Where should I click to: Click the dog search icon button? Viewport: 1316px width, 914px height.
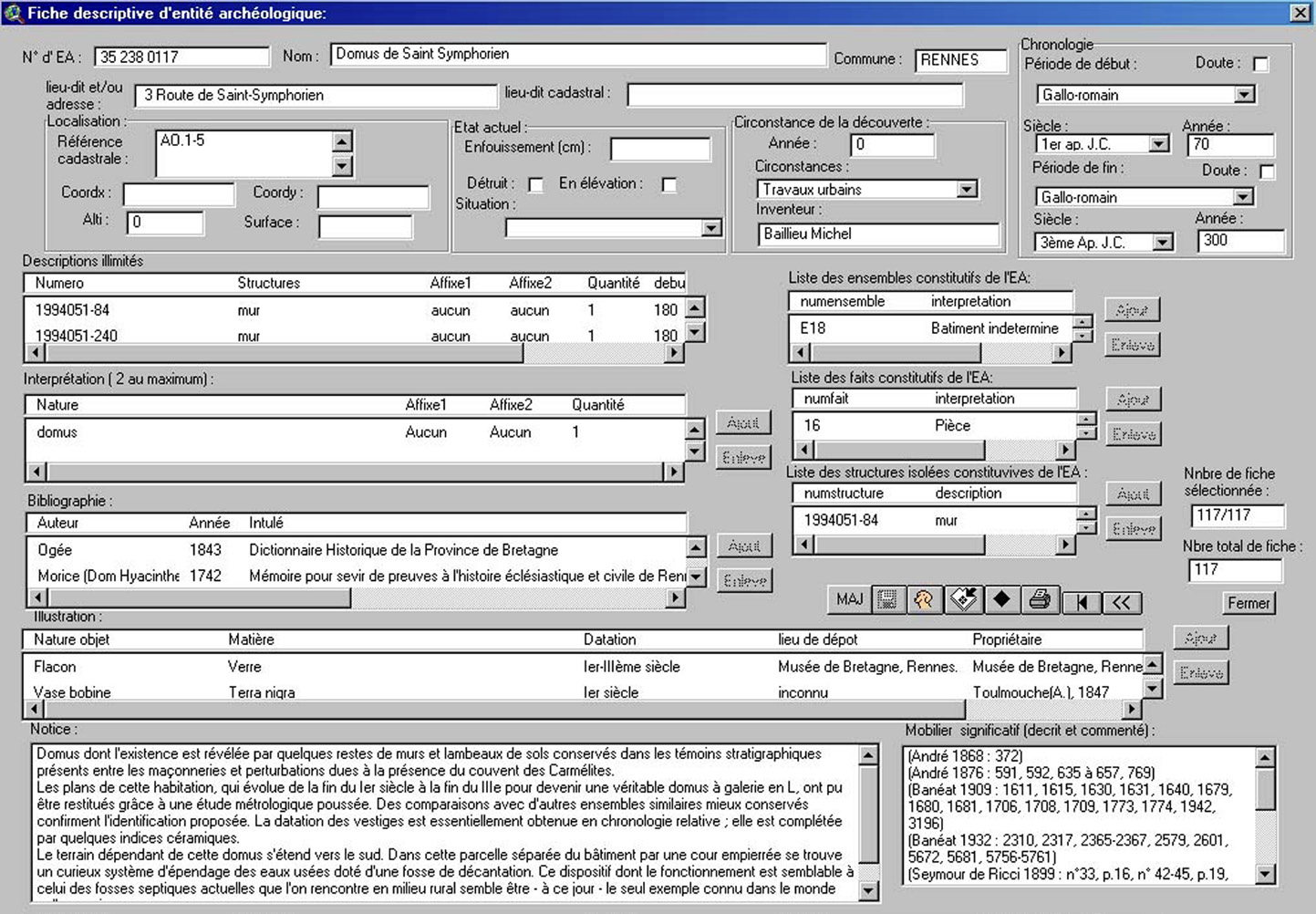click(925, 599)
